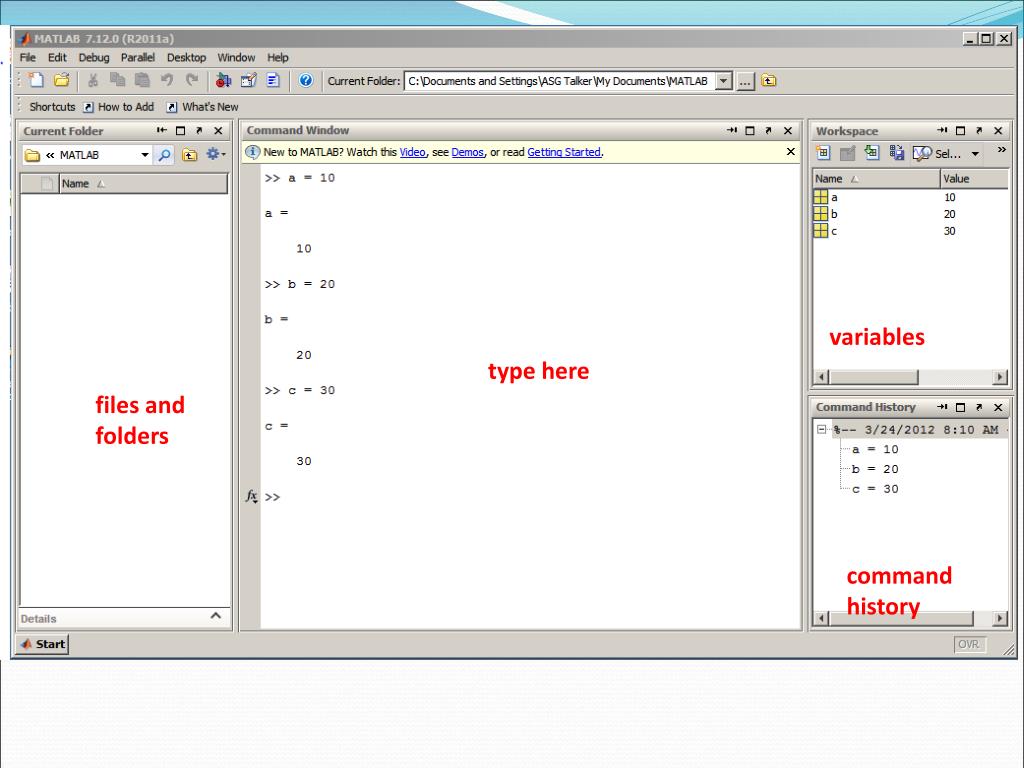Click the Undo toolbar icon
Viewport: 1024px width, 768px height.
coord(167,80)
